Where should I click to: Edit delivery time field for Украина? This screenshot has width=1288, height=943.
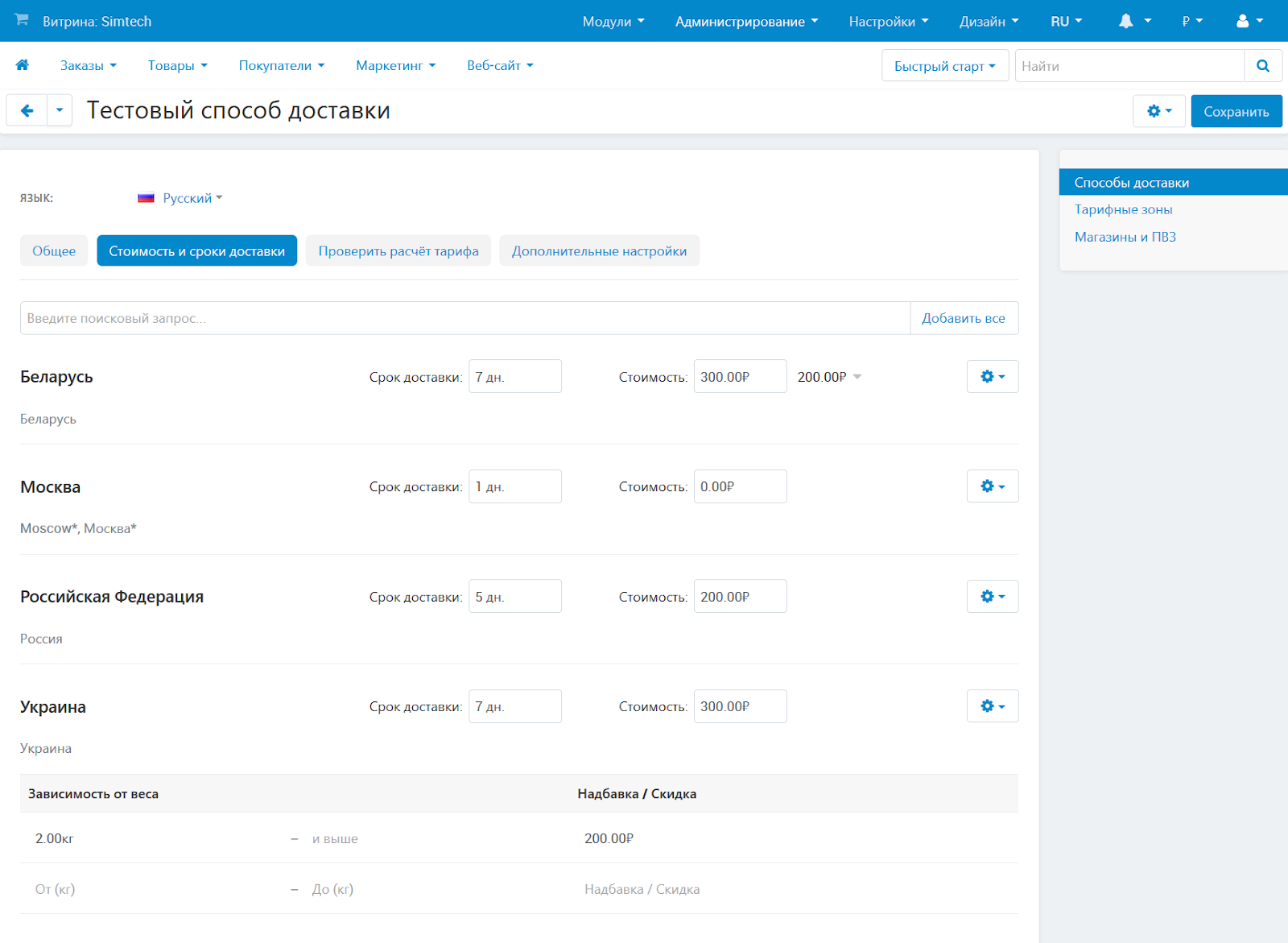pyautogui.click(x=515, y=706)
